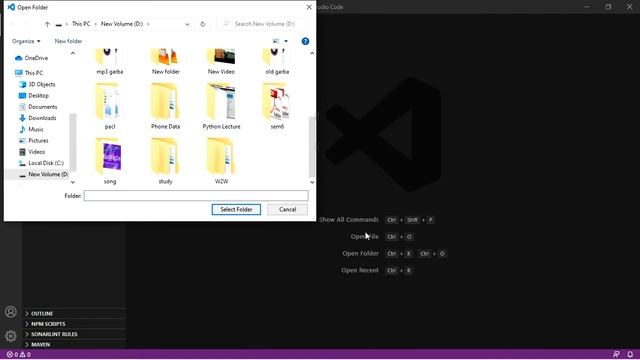Screen dimensions: 640x360
Task: Open Music in navigation pane
Action: (36, 129)
